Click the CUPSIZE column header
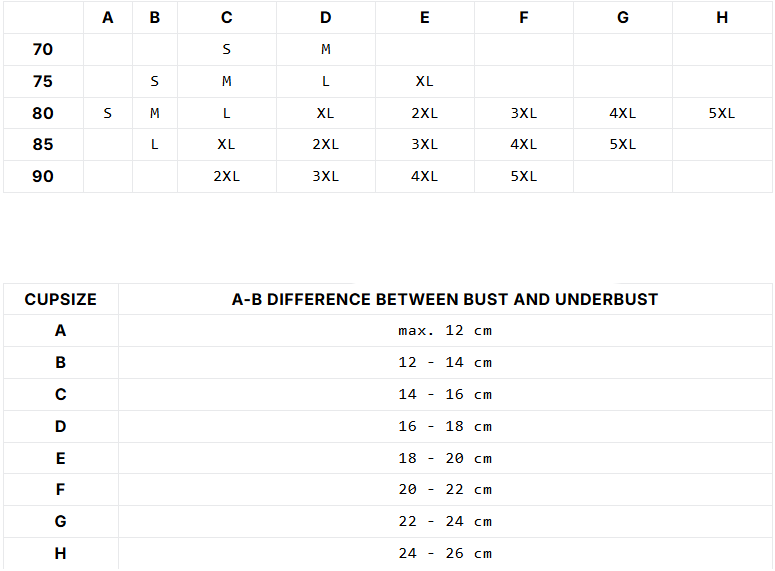The width and height of the screenshot is (775, 571). pos(60,299)
